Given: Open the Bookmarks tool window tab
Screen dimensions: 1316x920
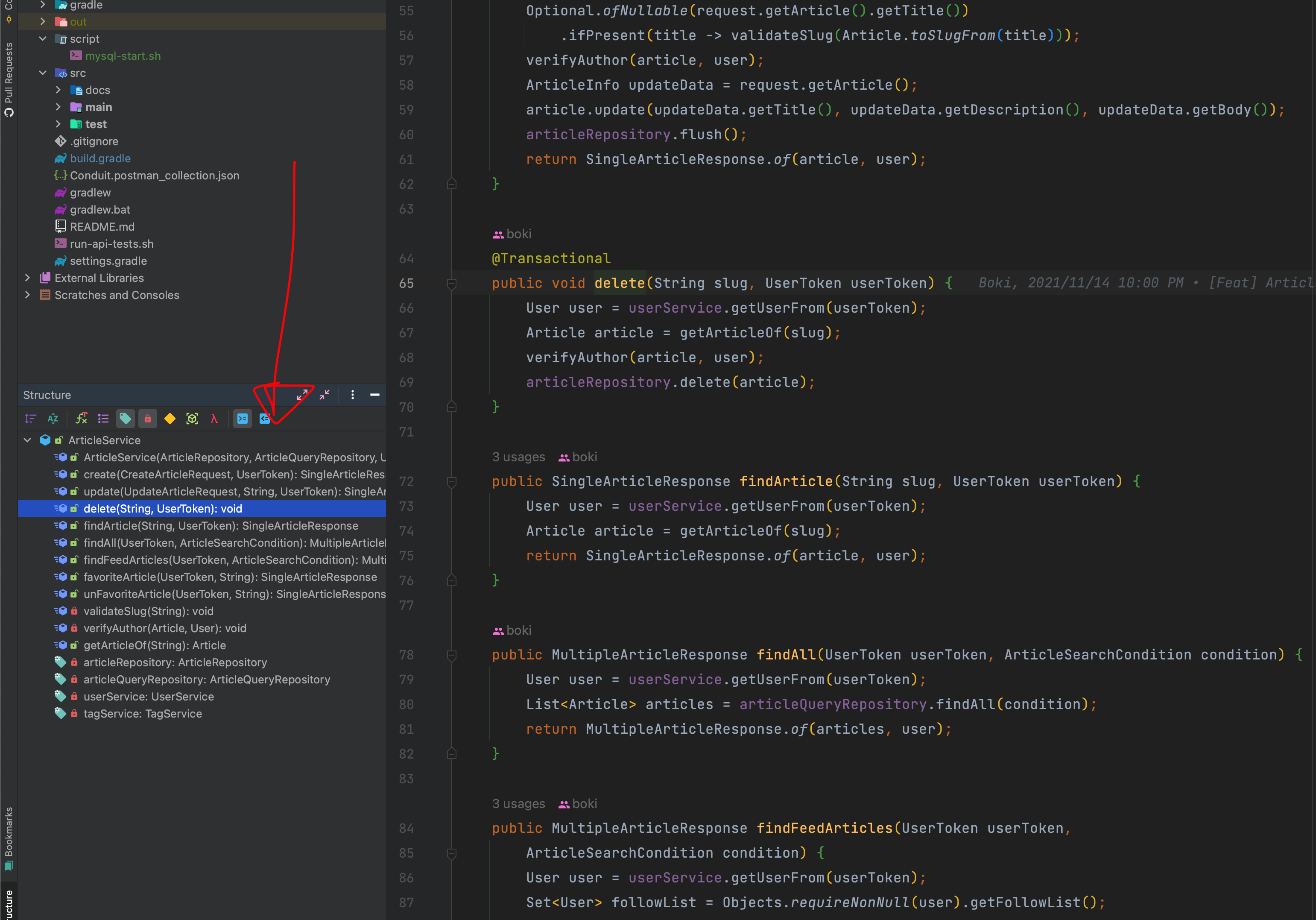Looking at the screenshot, I should [x=9, y=837].
